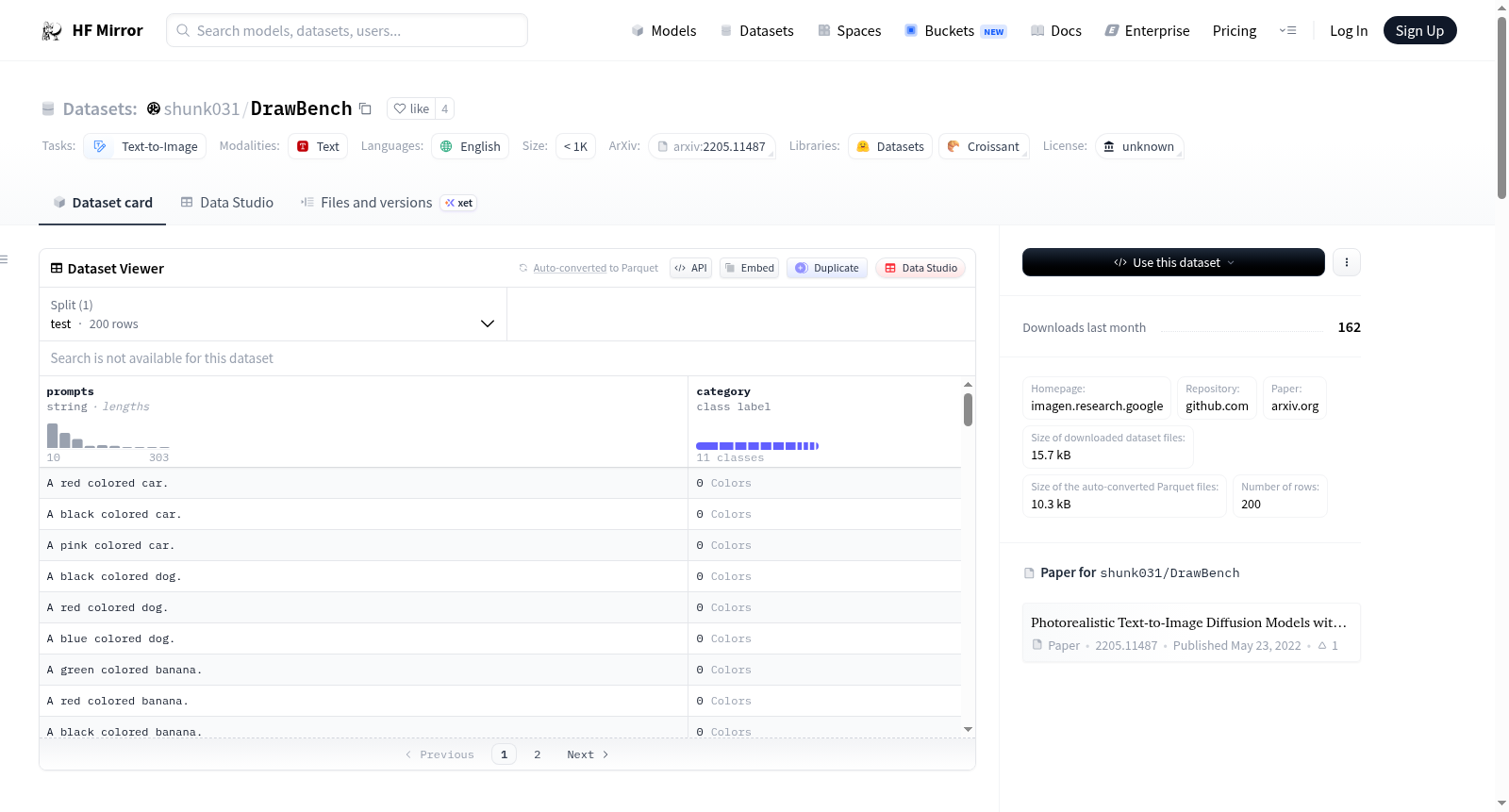
Task: Open the Use this dataset dropdown
Action: [1173, 262]
